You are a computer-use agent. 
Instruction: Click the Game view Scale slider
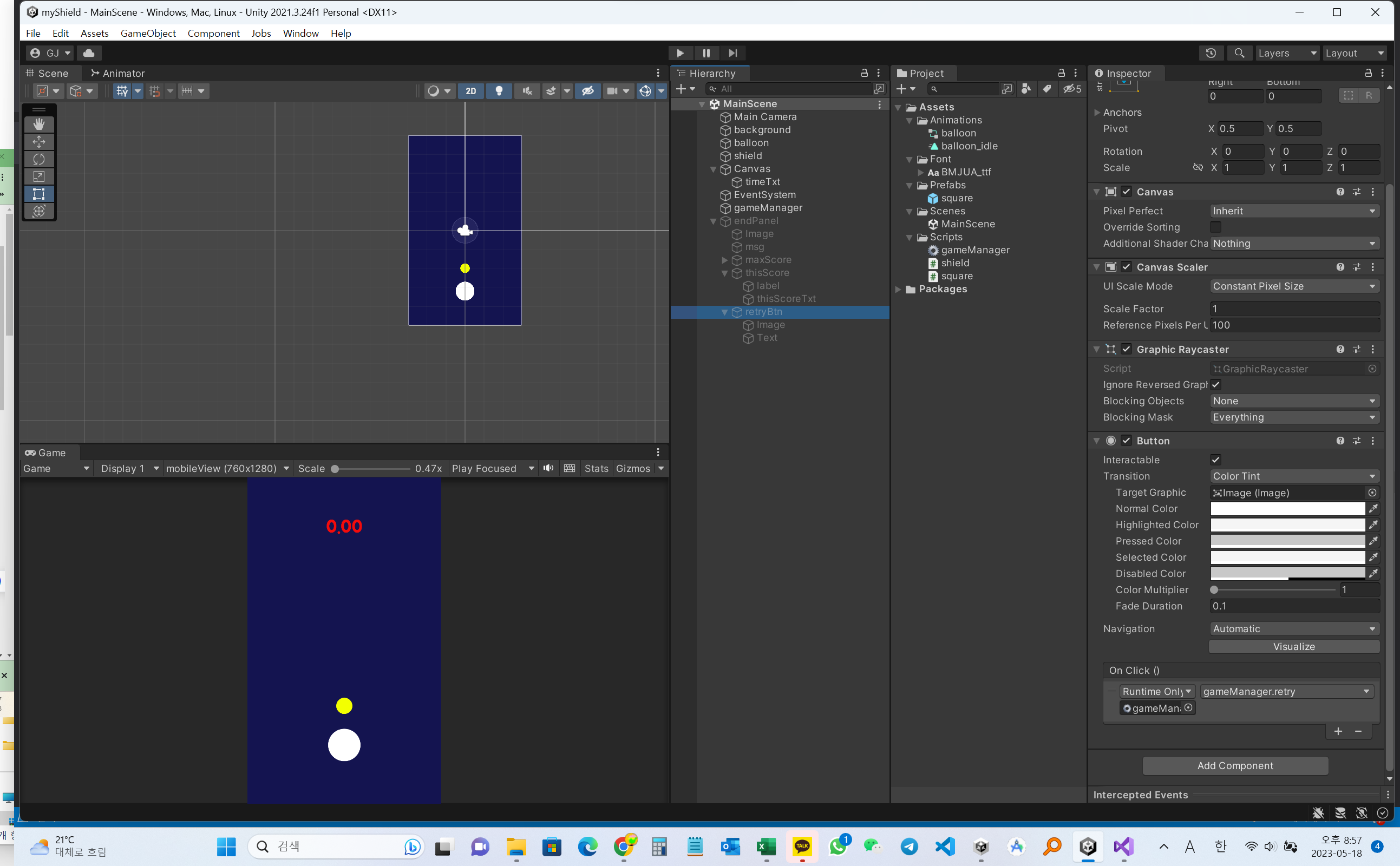(x=372, y=469)
